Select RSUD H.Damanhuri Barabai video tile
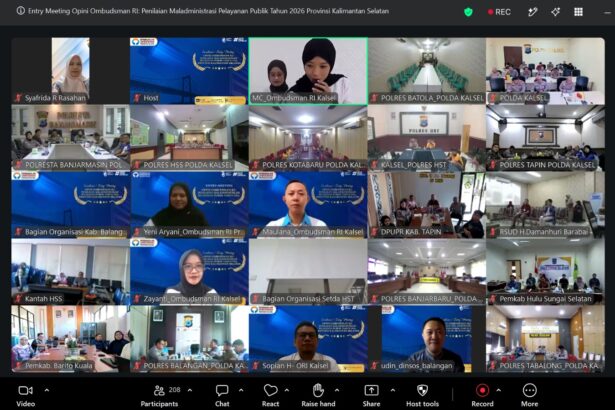This screenshot has height=410, width=615. coord(546,205)
